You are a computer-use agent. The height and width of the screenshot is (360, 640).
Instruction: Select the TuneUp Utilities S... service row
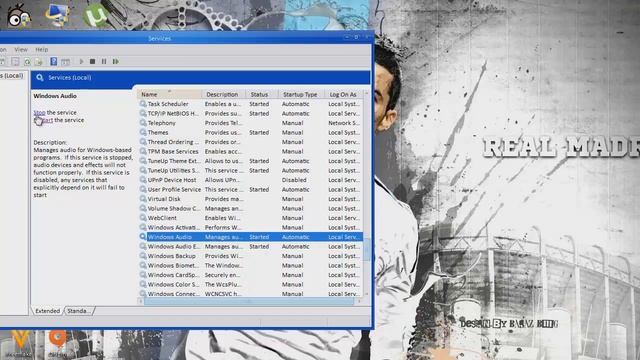[x=250, y=170]
